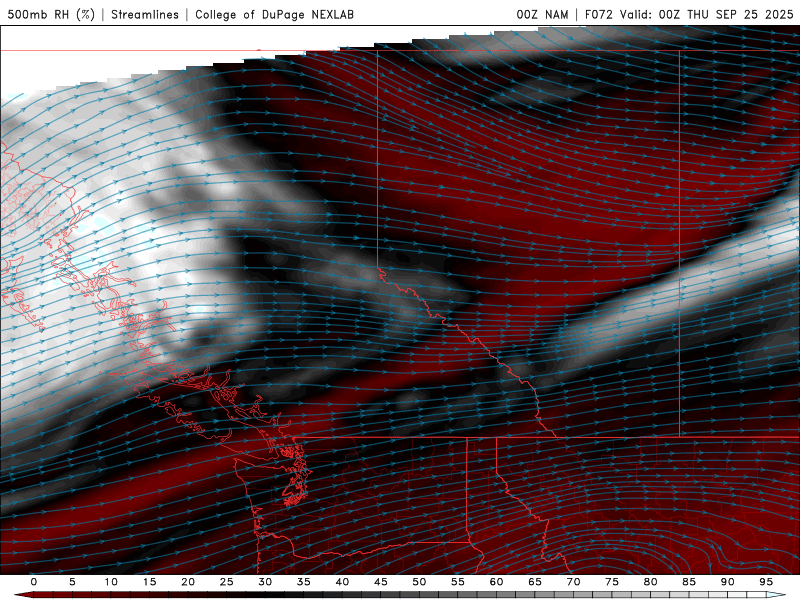Screen dimensions: 800x600
Task: Click the "75" value on the color scale
Action: click(611, 582)
